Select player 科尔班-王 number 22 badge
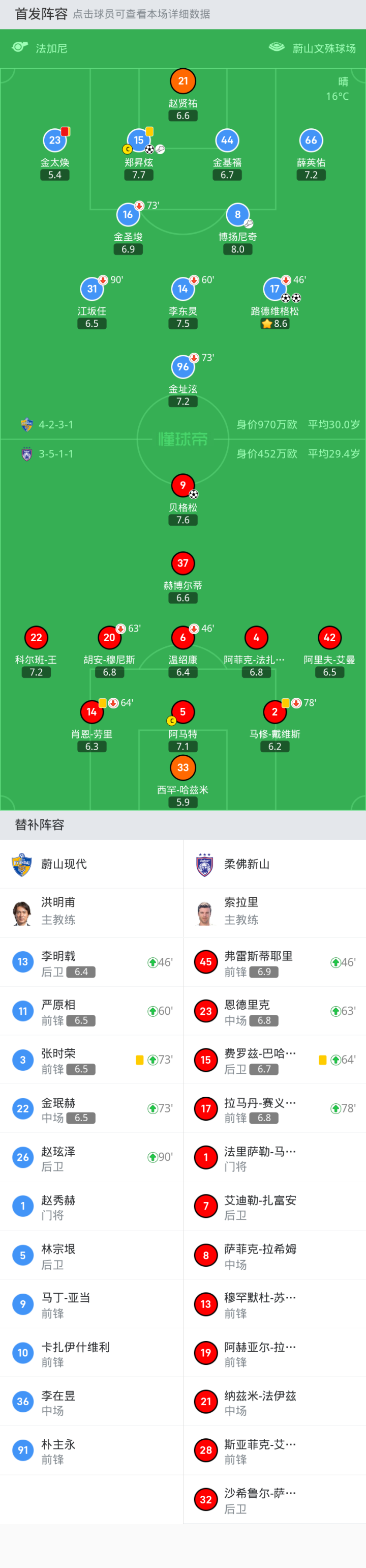Image resolution: width=366 pixels, height=1568 pixels. pos(37,638)
